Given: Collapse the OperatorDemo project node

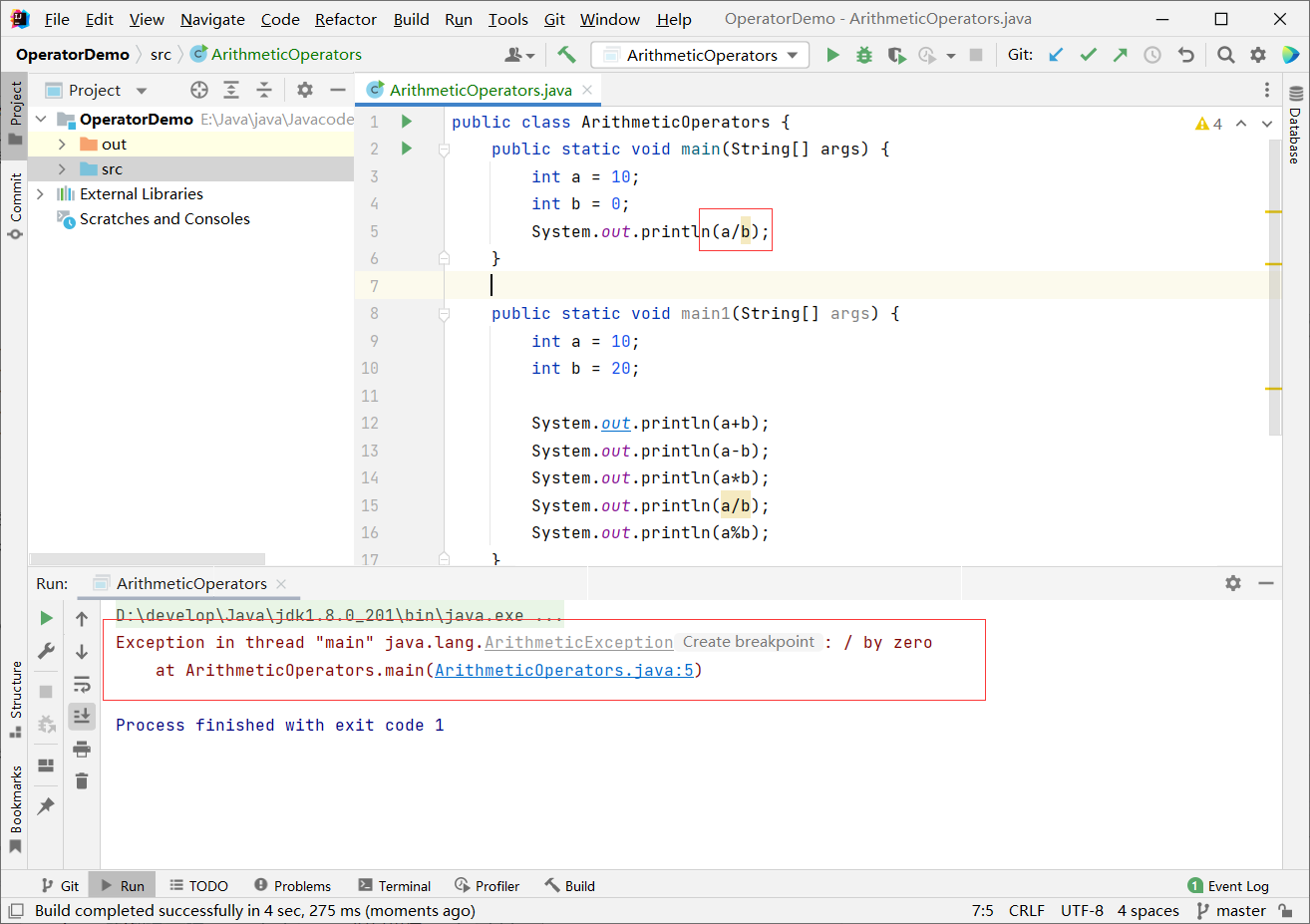Looking at the screenshot, I should (x=41, y=119).
